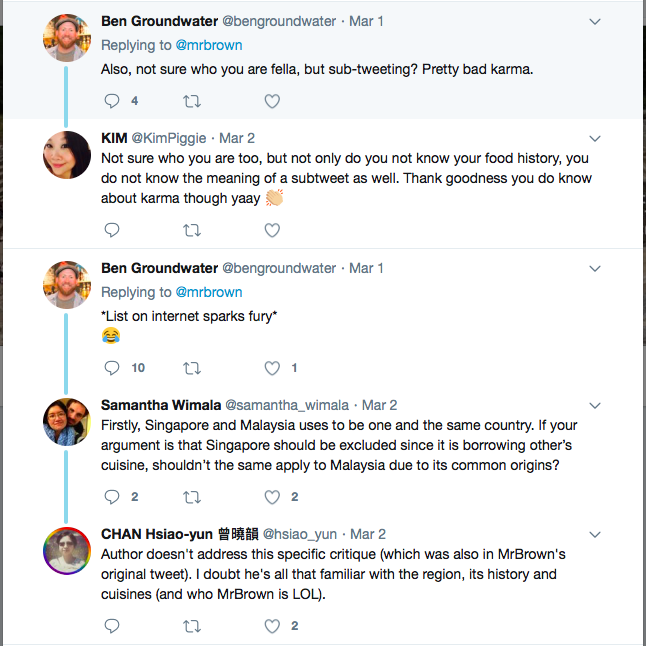Like CHAN Hsiao-yun's critique tweet

pyautogui.click(x=272, y=626)
